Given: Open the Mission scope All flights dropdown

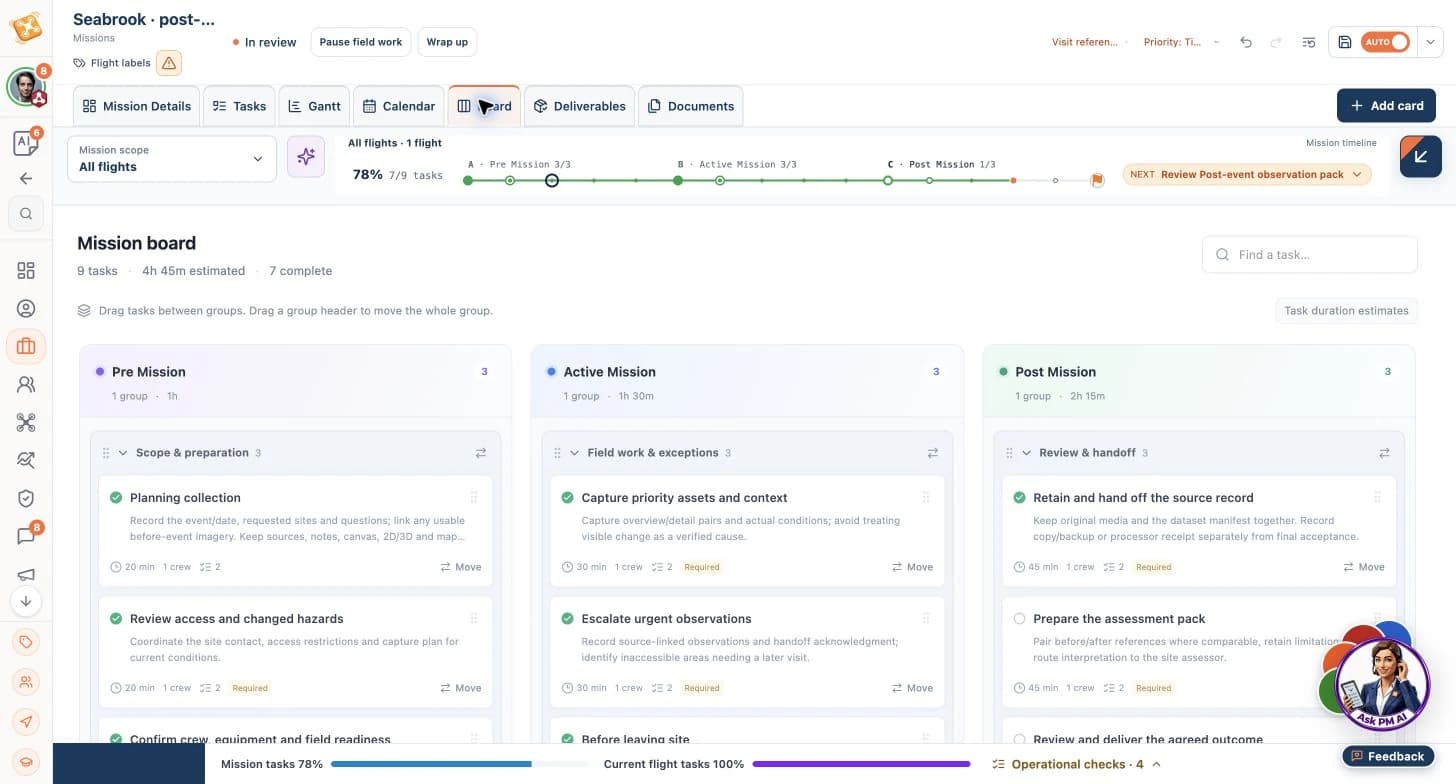Looking at the screenshot, I should pos(172,159).
